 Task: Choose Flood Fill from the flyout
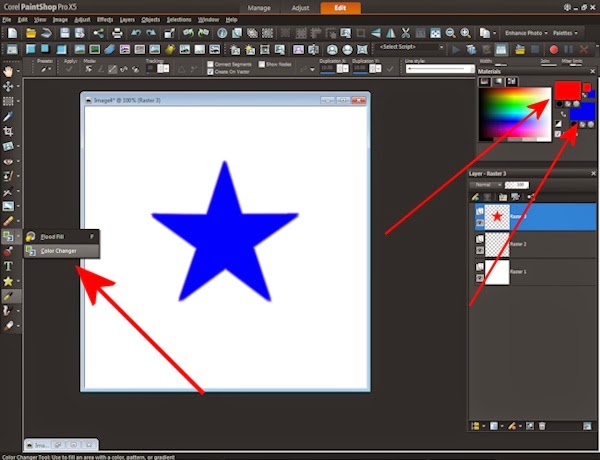click(x=61, y=237)
